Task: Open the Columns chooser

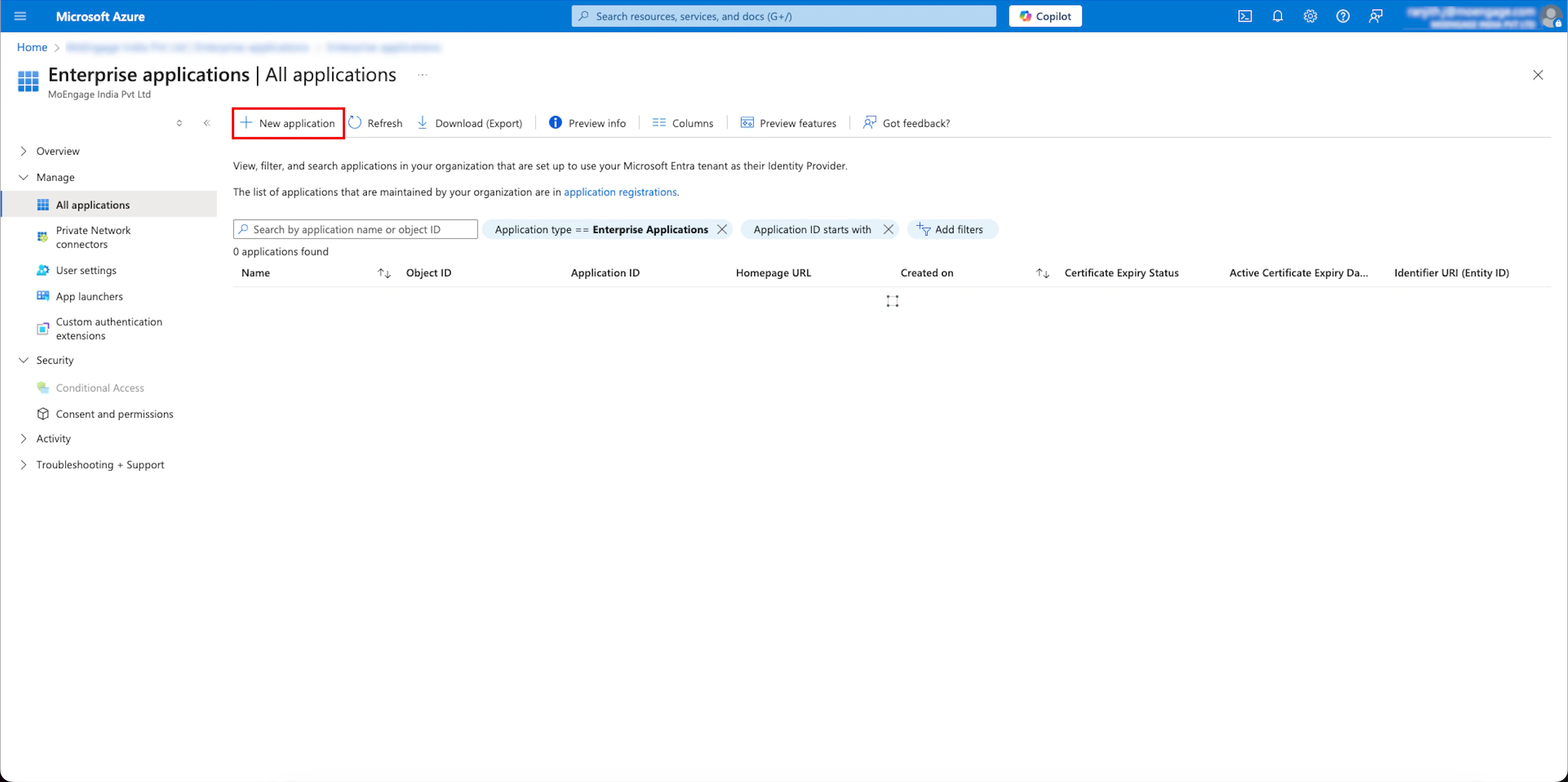Action: (682, 123)
